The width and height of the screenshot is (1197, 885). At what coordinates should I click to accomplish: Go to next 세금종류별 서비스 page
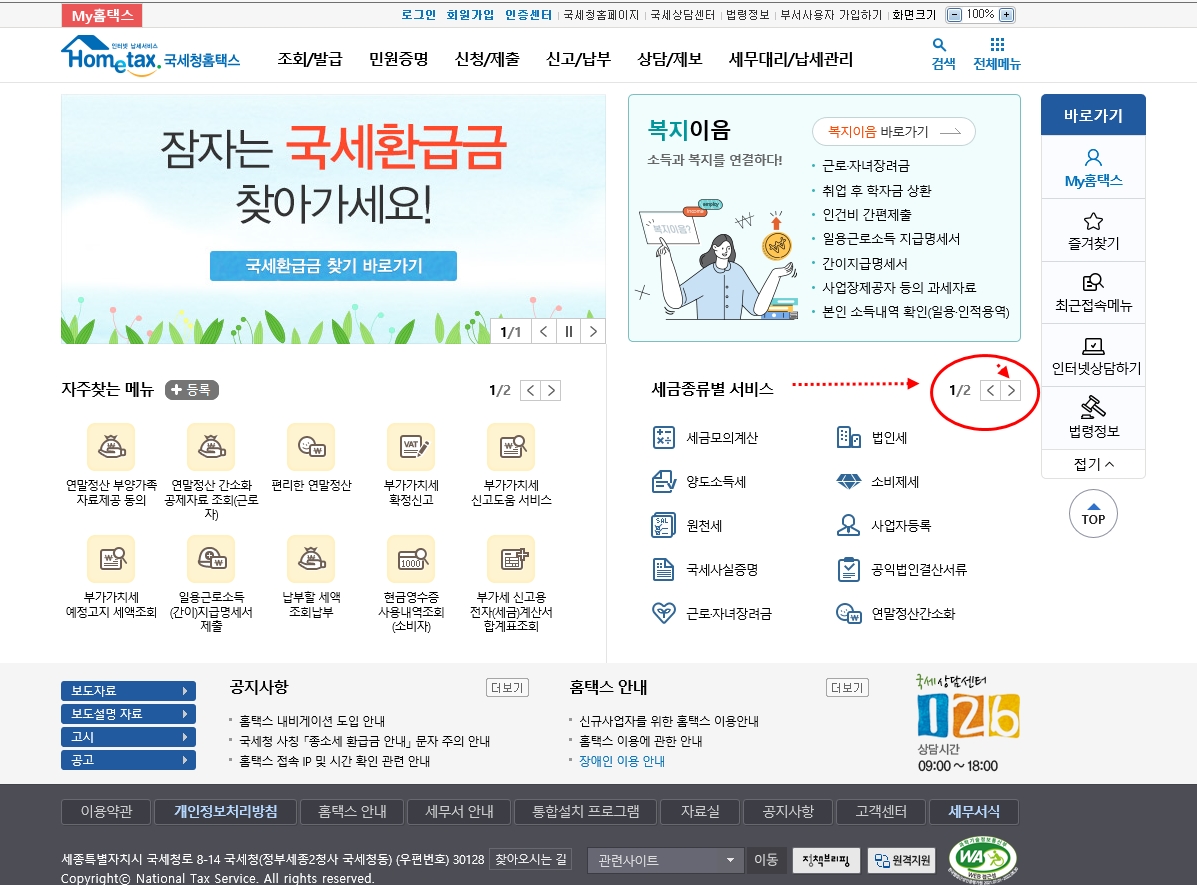coord(1011,390)
